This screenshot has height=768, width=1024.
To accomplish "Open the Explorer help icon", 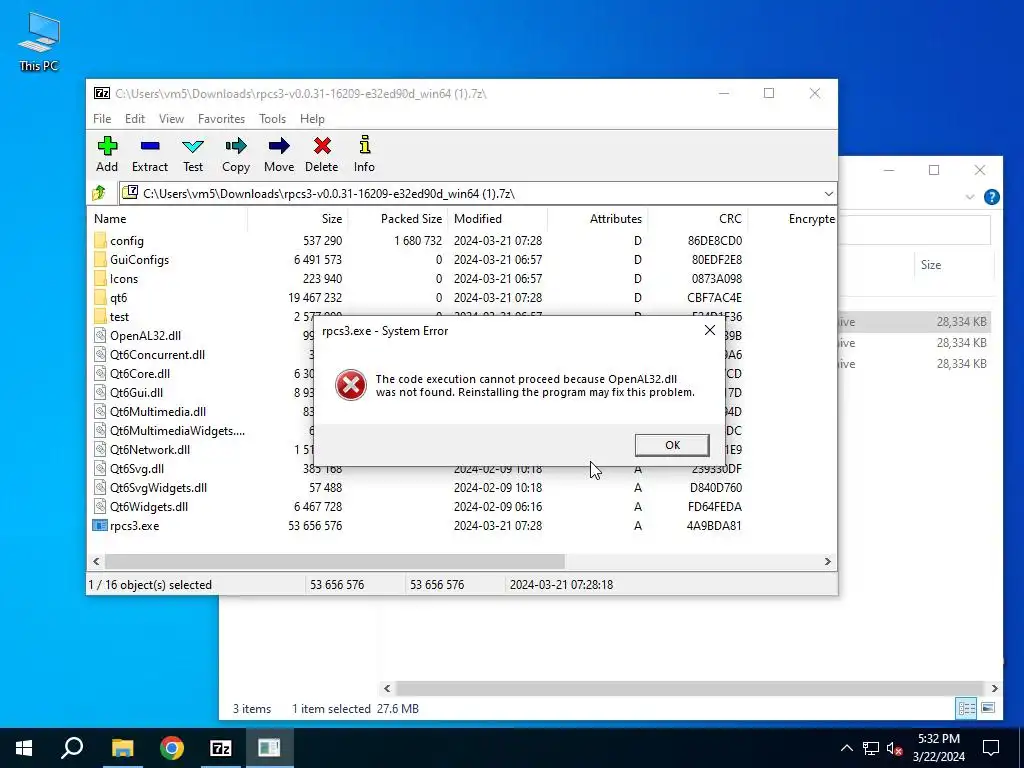I will coord(991,197).
